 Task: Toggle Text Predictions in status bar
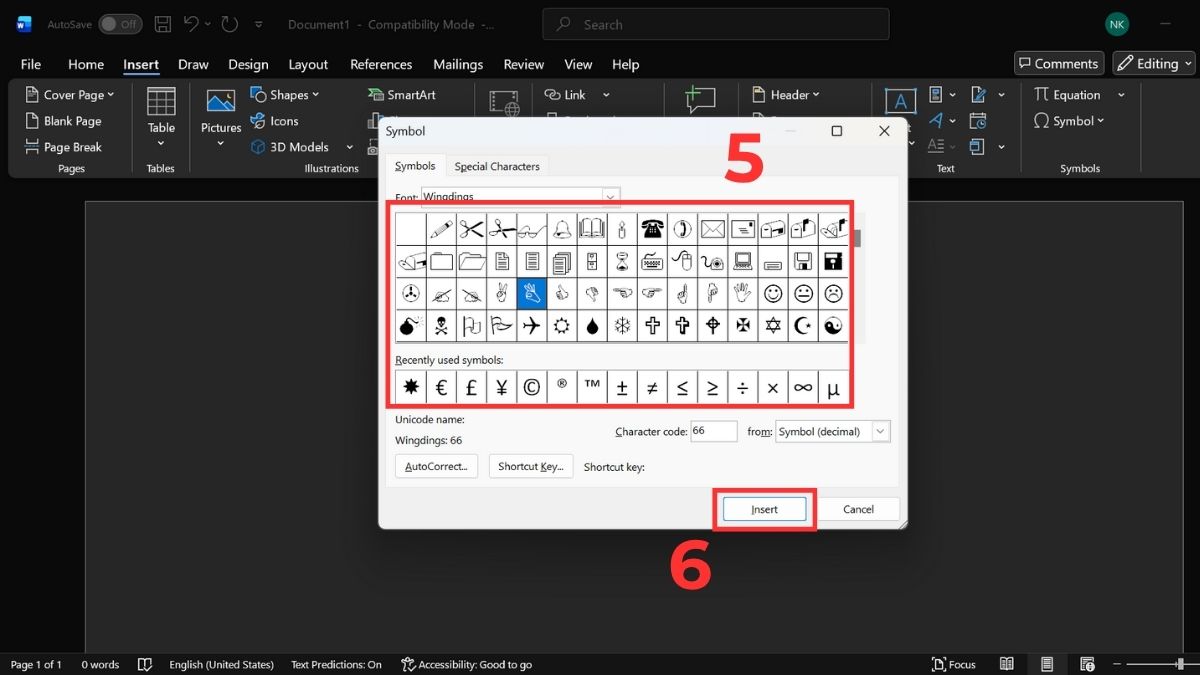(336, 664)
